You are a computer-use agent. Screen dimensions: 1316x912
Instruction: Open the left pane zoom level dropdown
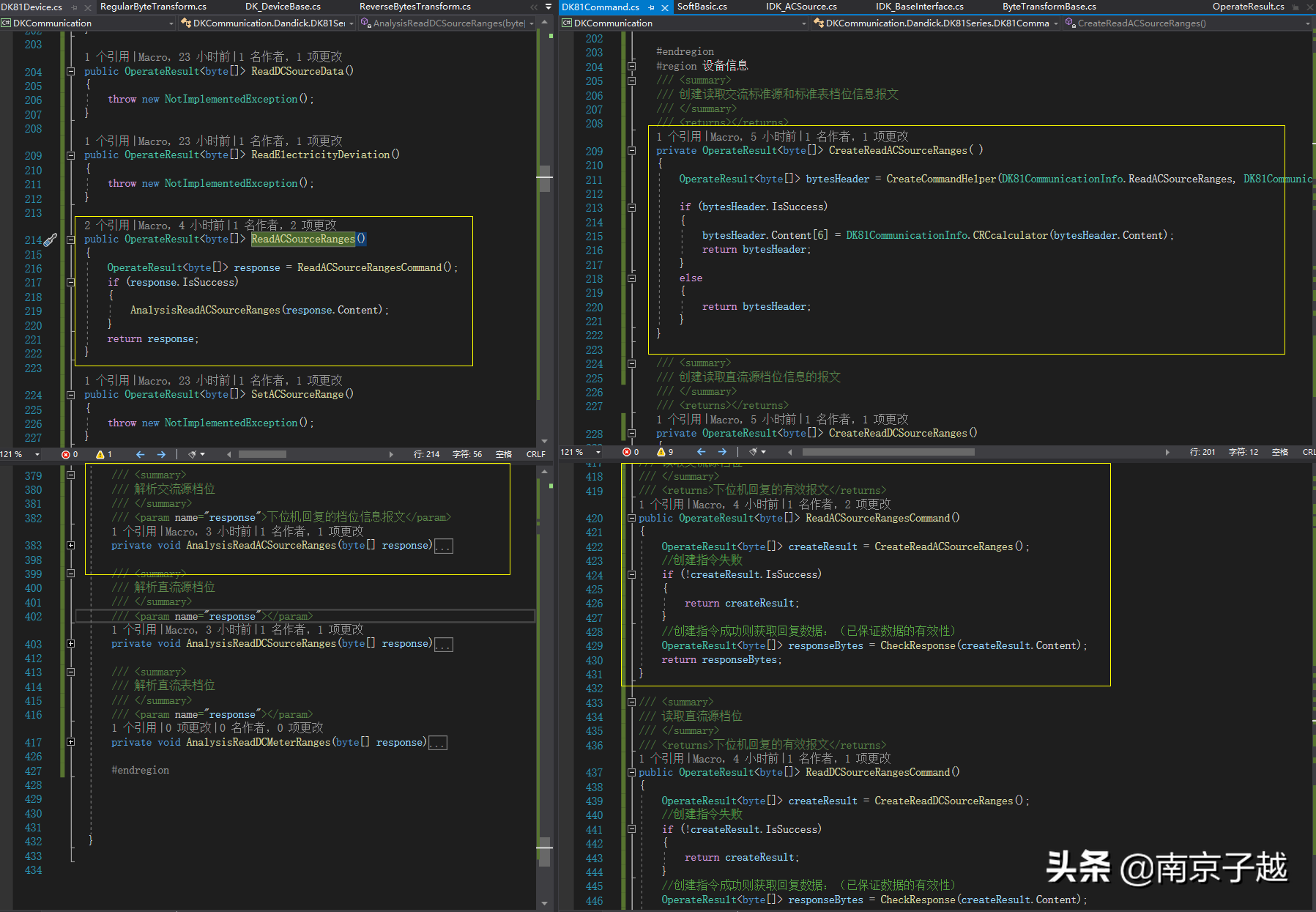click(x=37, y=454)
